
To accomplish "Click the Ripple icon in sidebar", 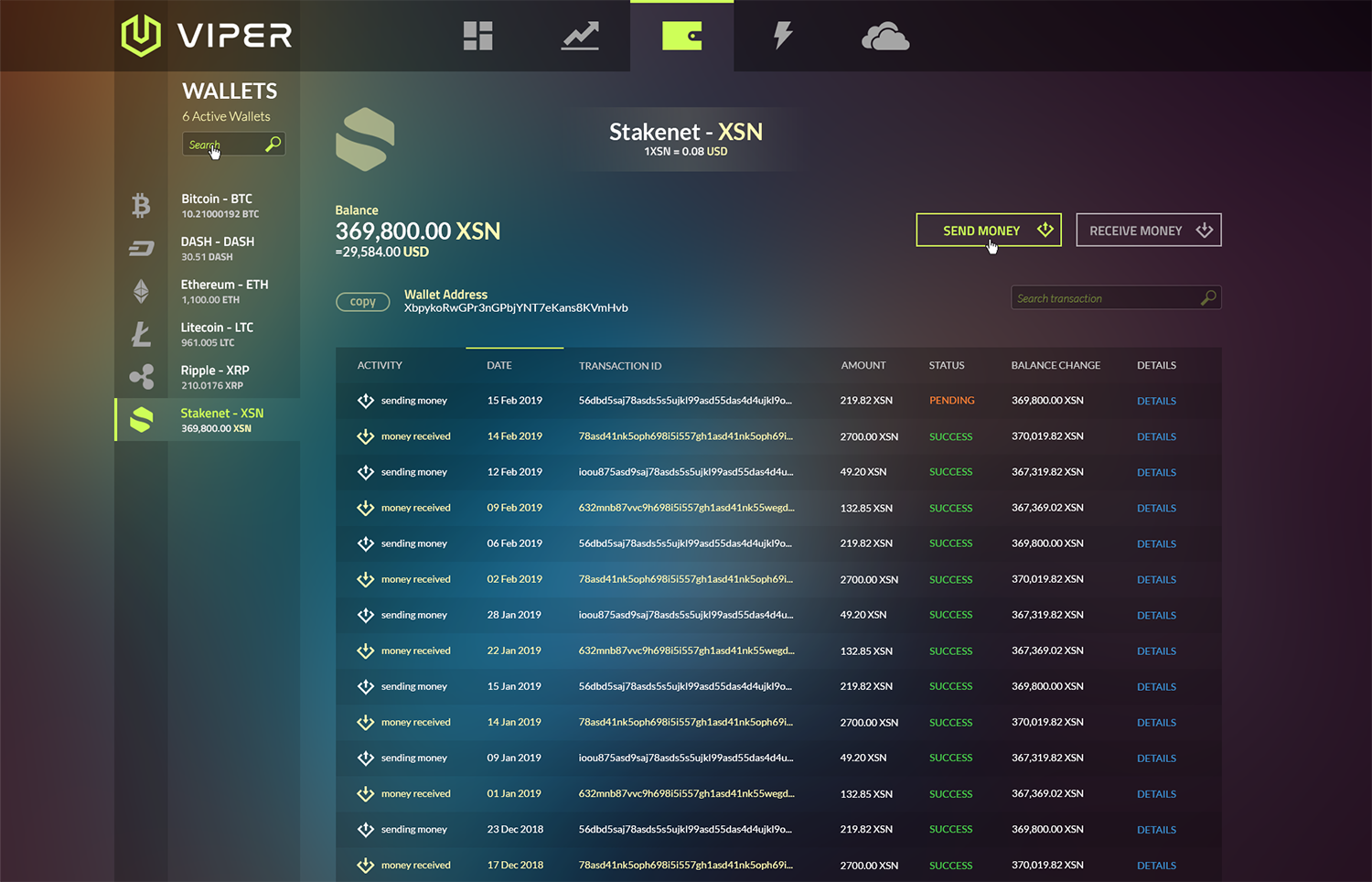I will (x=142, y=377).
